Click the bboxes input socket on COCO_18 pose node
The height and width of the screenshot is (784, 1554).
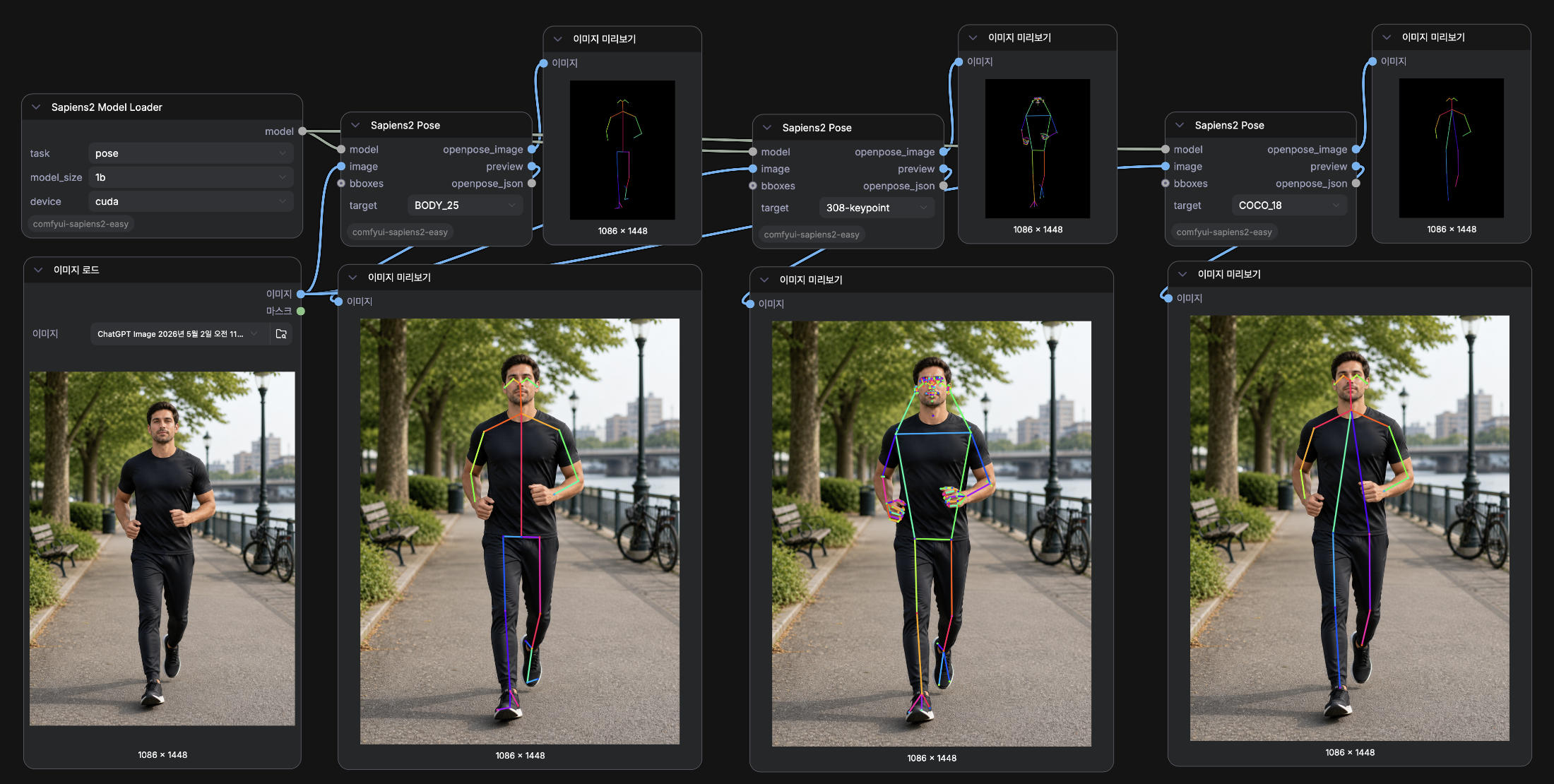(1165, 184)
